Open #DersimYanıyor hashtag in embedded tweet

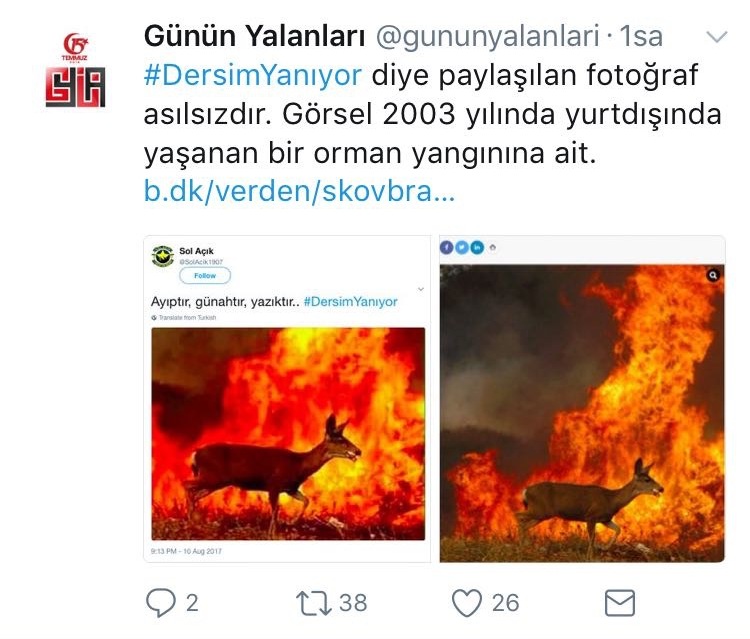point(351,302)
